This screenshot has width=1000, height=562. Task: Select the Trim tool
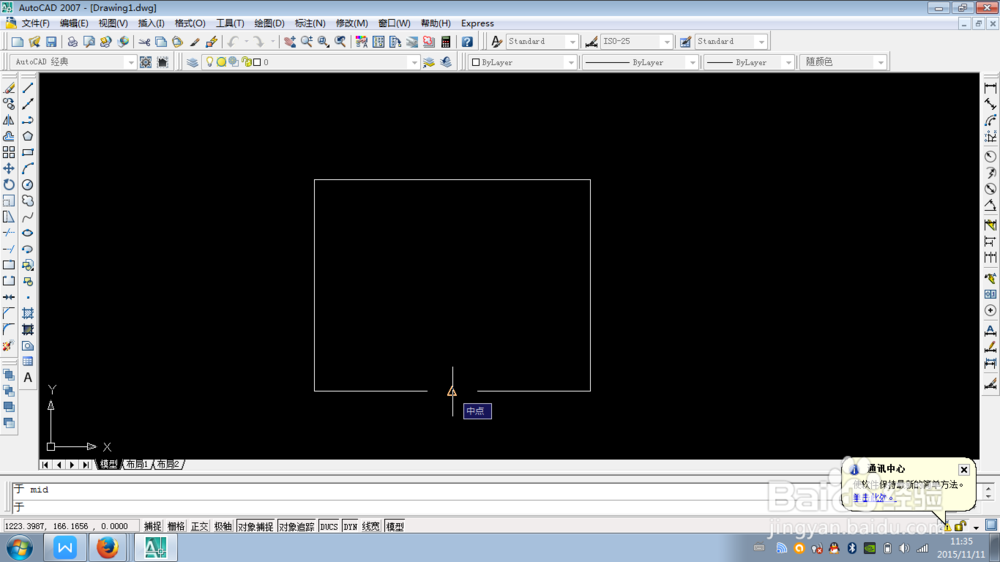tap(9, 233)
